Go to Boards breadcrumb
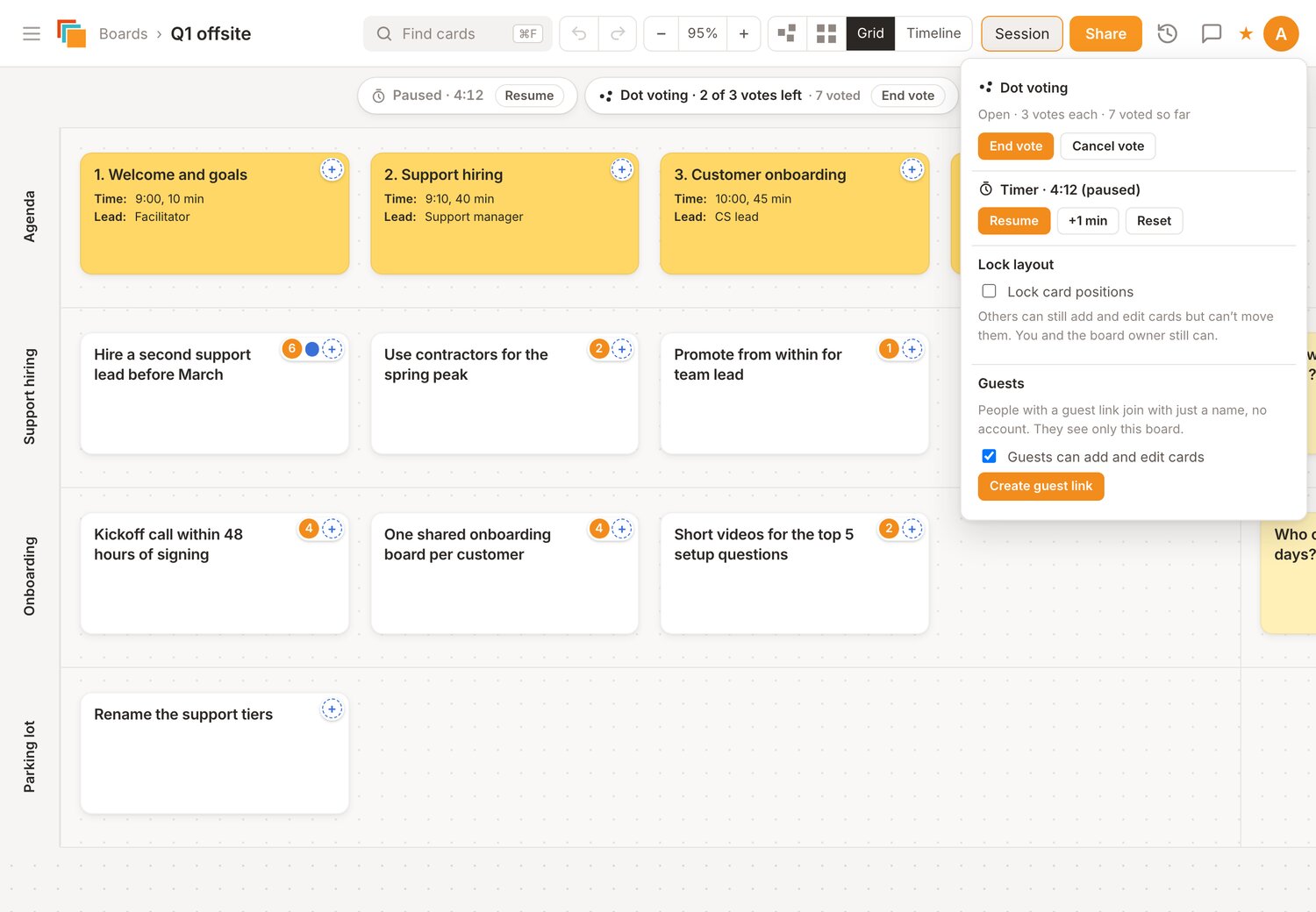This screenshot has height=912, width=1316. [123, 33]
